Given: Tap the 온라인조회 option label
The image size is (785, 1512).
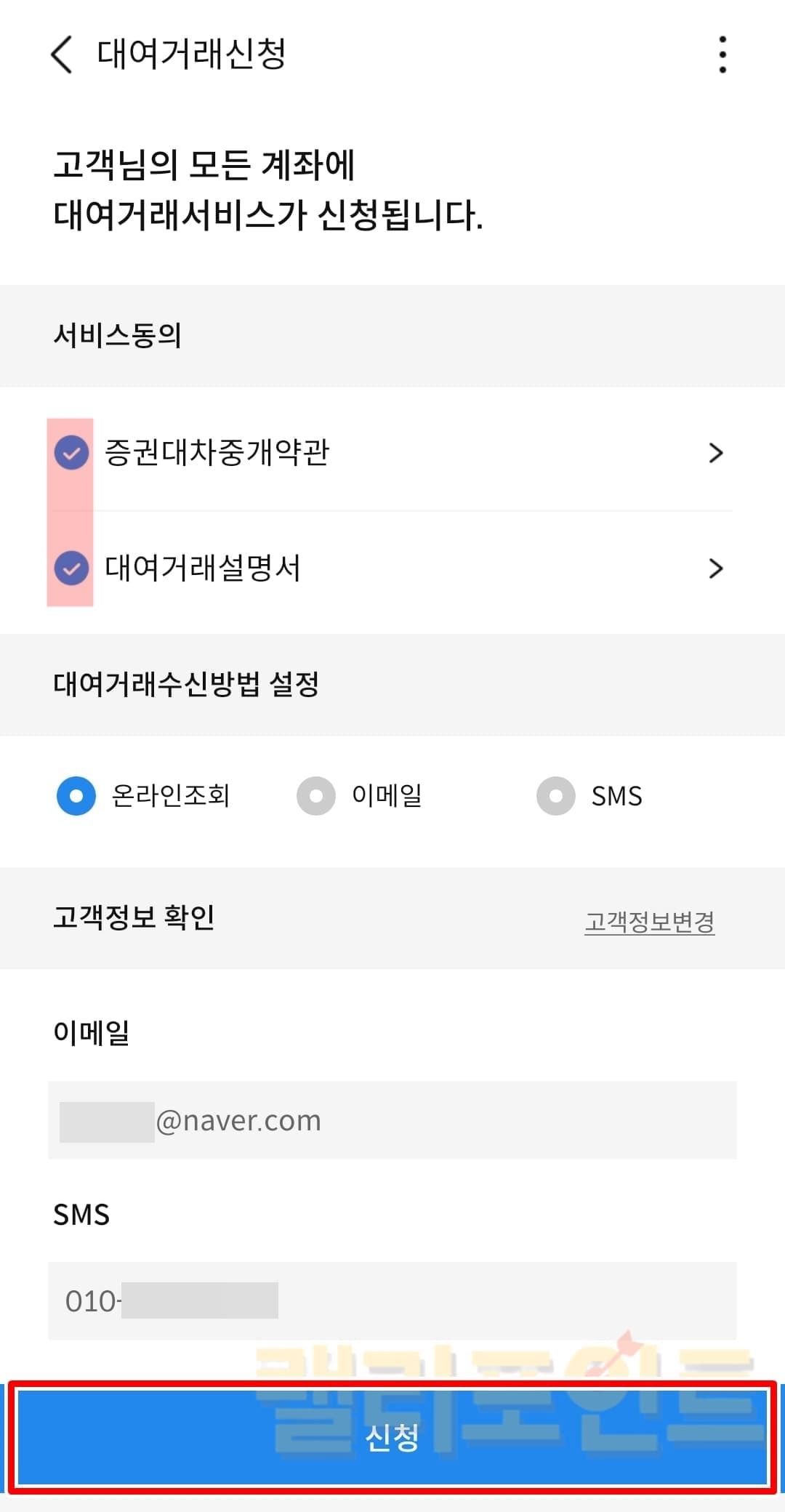Looking at the screenshot, I should (x=171, y=795).
